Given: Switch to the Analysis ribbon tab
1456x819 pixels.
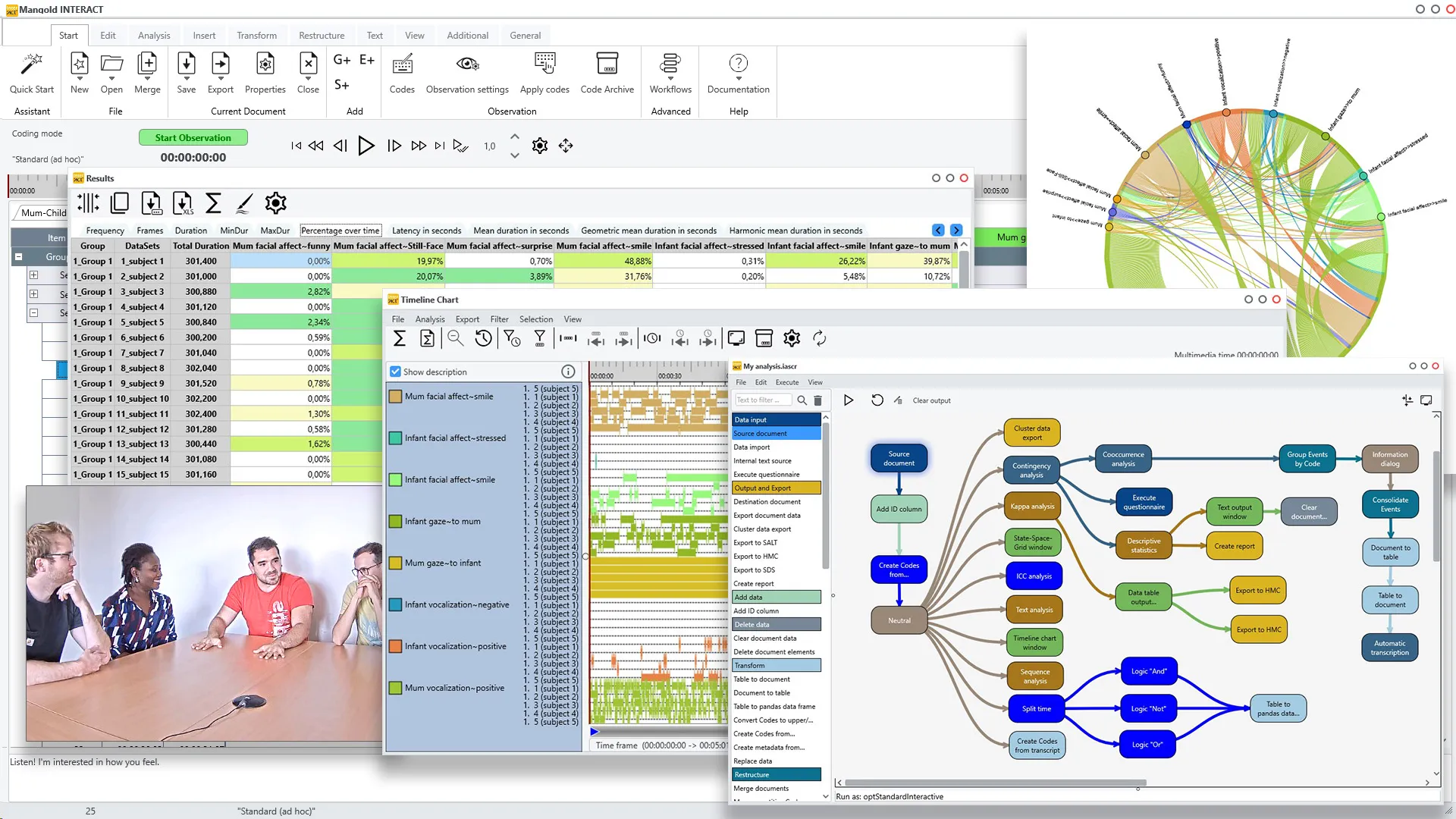Looking at the screenshot, I should tap(154, 36).
